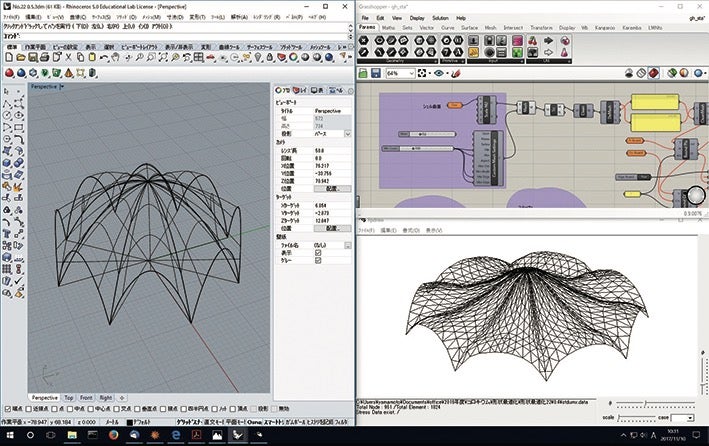Click the four-viewport layout icon in Rhino
Viewport: 709px width, 446px height.
[x=199, y=57]
